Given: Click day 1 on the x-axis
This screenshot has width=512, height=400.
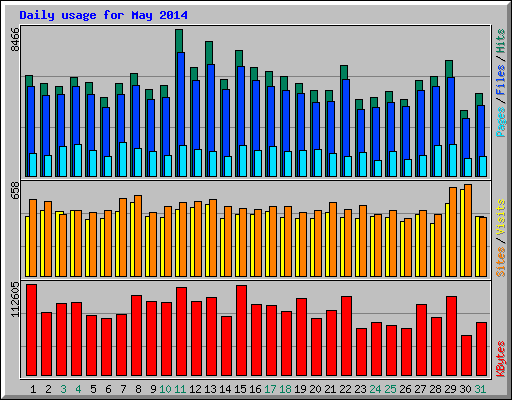Looking at the screenshot, I should click(x=33, y=389).
